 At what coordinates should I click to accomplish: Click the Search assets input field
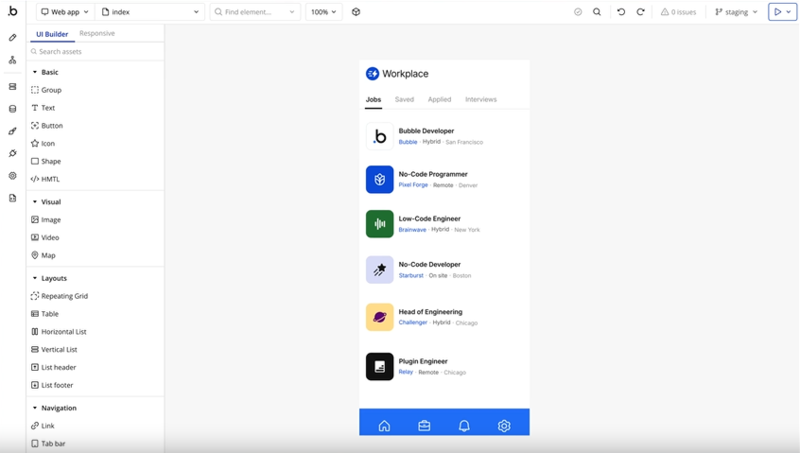(x=95, y=51)
